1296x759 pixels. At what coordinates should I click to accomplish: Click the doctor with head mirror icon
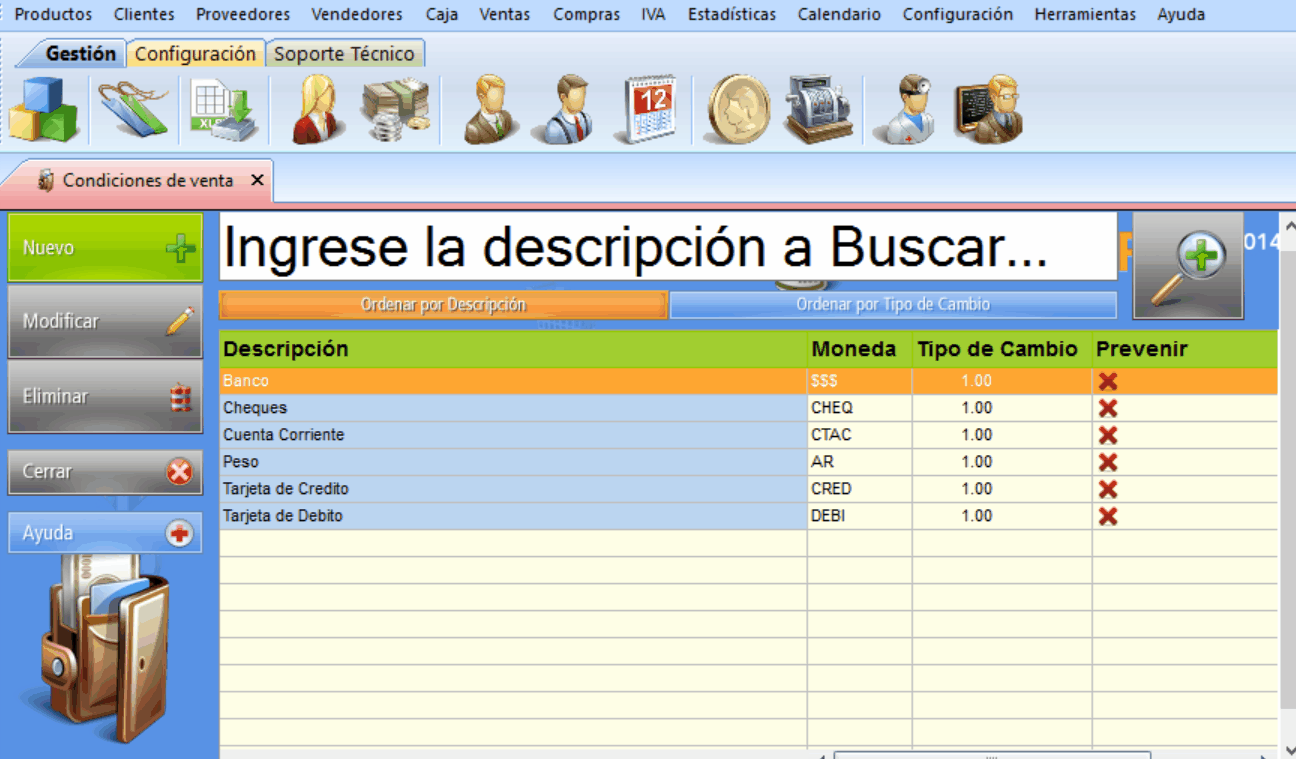(904, 109)
